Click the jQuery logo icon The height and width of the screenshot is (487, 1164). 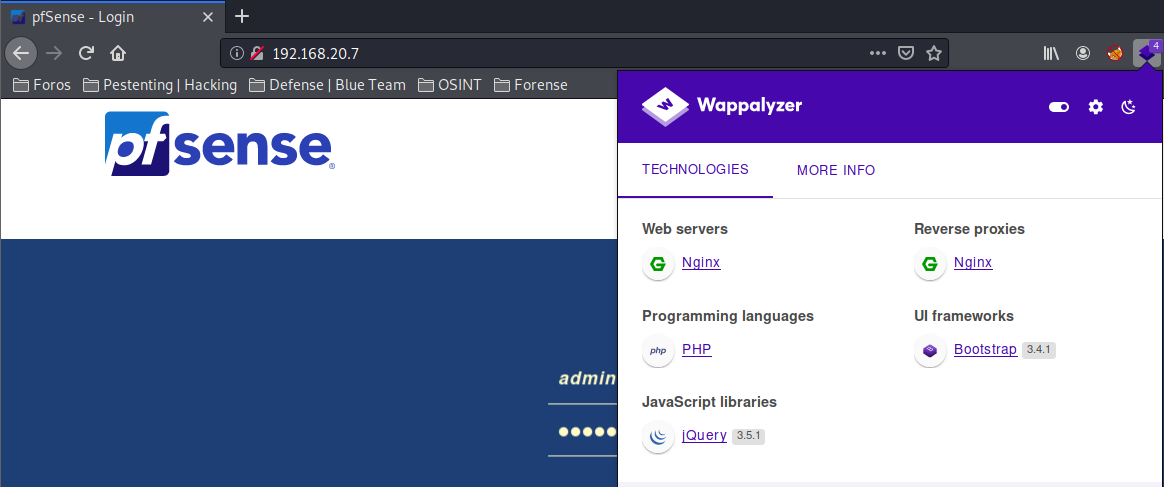click(658, 437)
